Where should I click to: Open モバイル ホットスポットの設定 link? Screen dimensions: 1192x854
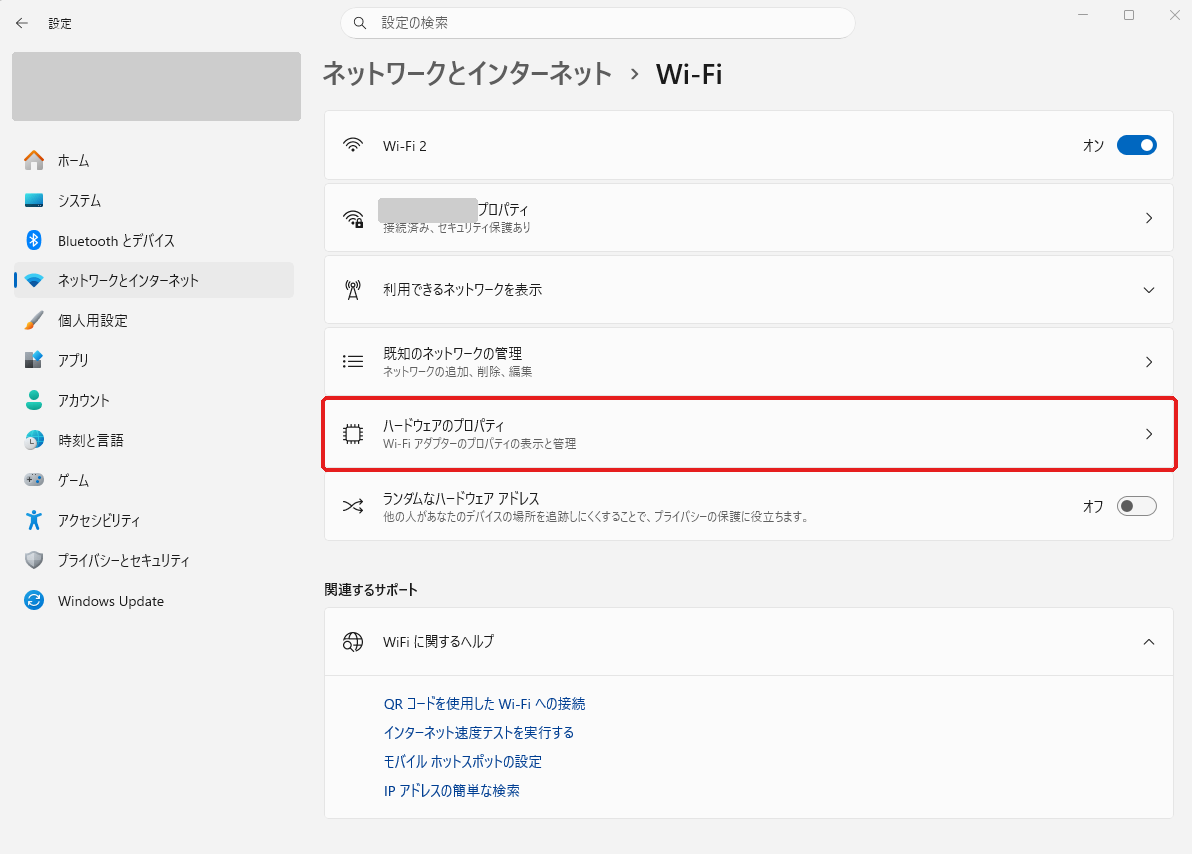pos(462,761)
